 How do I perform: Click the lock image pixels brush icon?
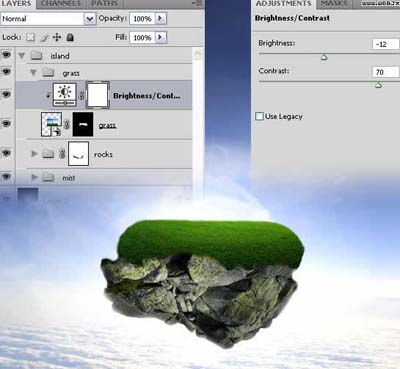tap(44, 38)
